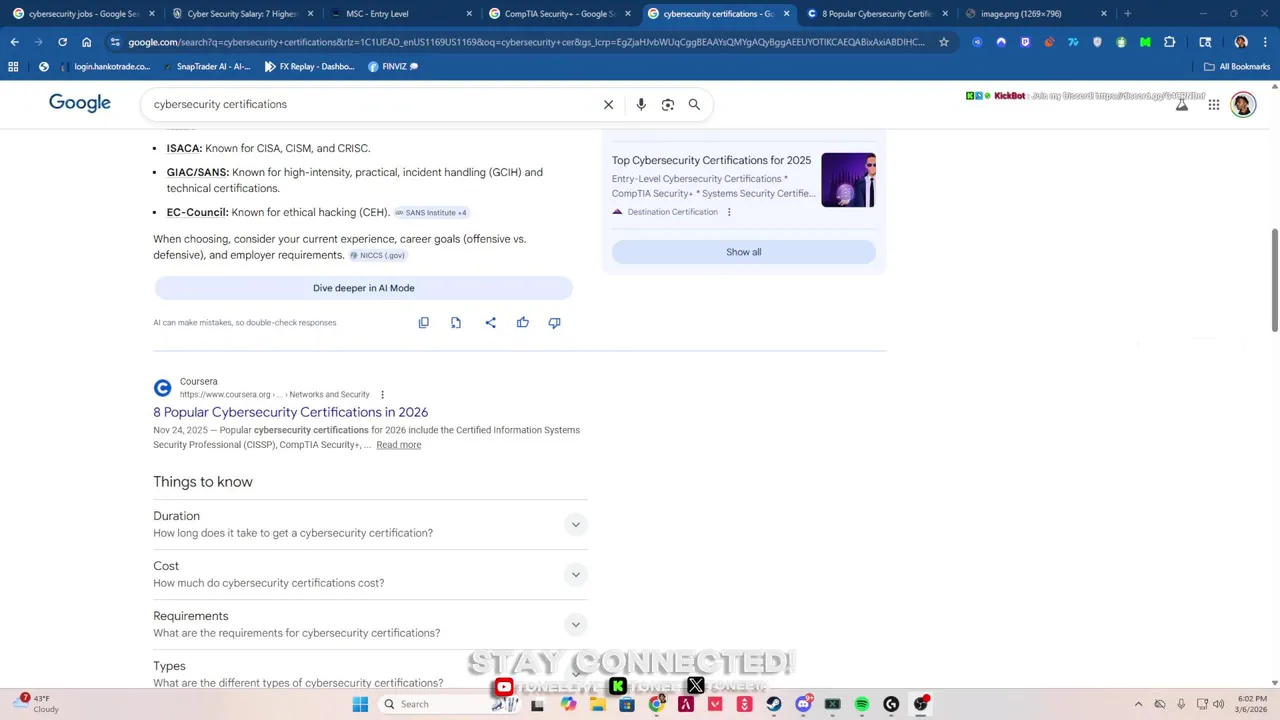Switch to Cyber Security Salary tab
The image size is (1280, 720).
(x=242, y=14)
